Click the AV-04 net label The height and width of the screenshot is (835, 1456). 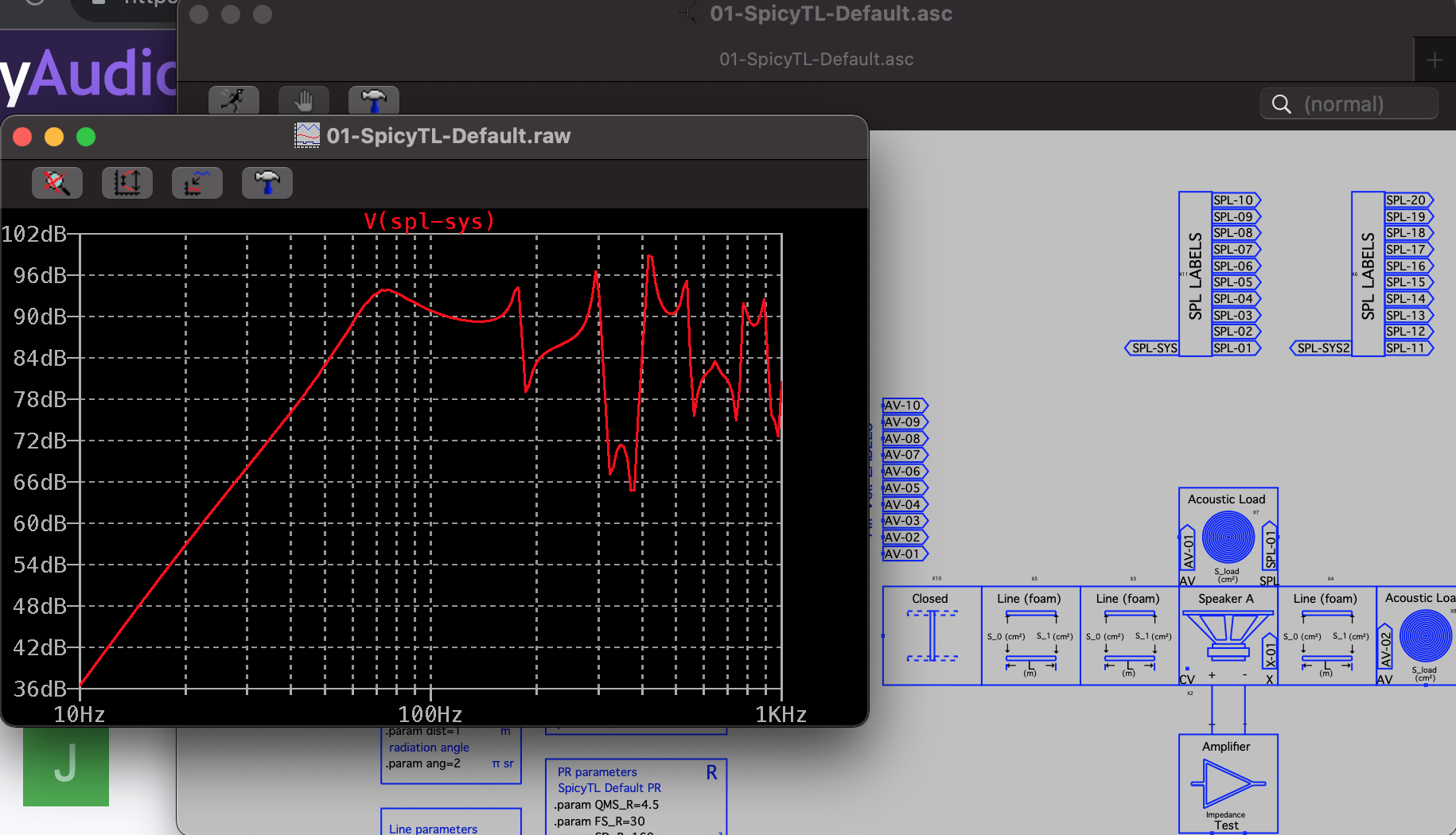905,504
